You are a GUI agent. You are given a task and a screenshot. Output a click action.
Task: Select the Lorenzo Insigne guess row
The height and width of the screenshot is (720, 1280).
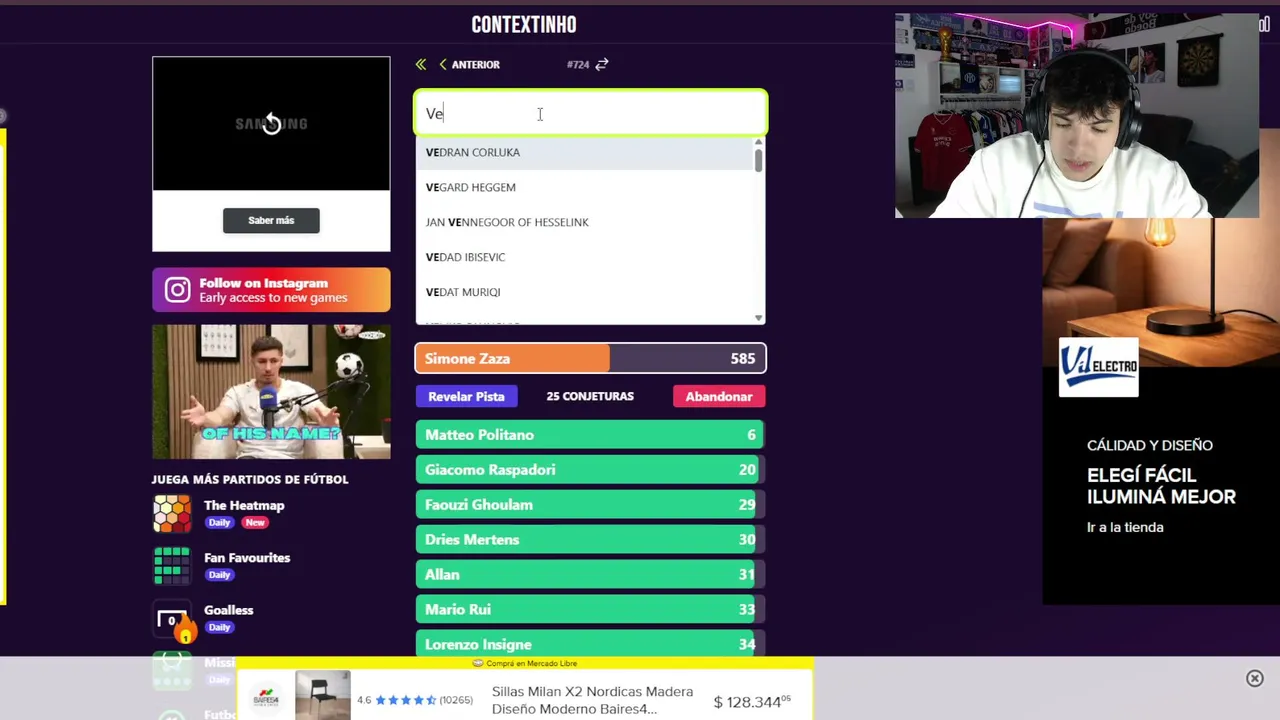tap(591, 644)
